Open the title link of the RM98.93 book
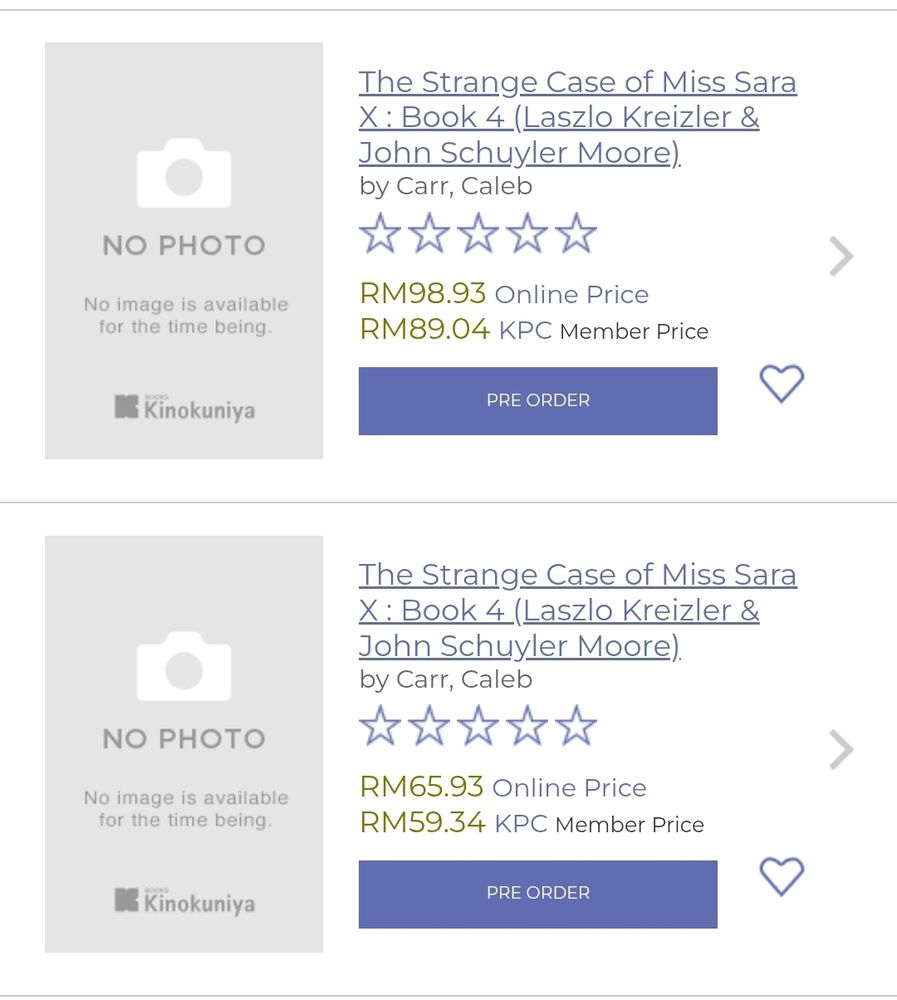This screenshot has width=897, height=1000. (577, 117)
